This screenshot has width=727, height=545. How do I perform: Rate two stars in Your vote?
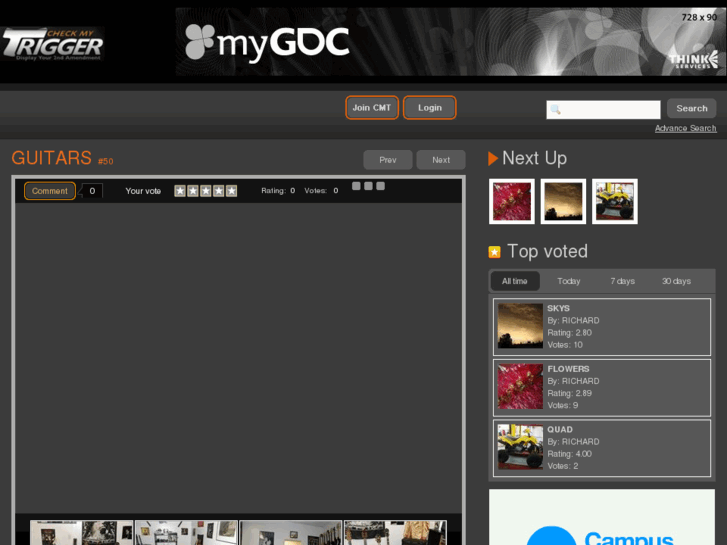(x=193, y=191)
